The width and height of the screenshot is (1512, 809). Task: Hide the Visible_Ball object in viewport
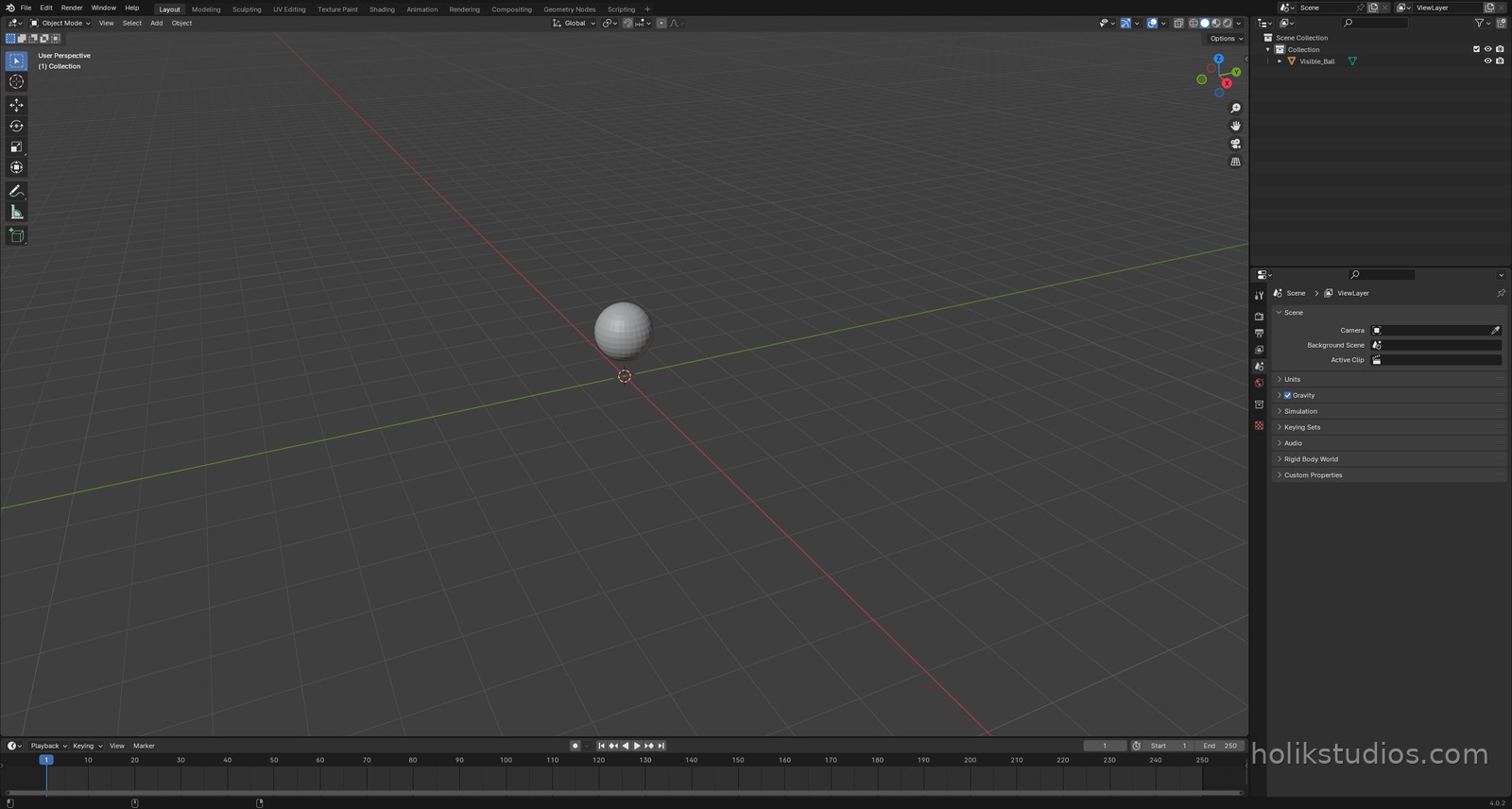tap(1487, 61)
